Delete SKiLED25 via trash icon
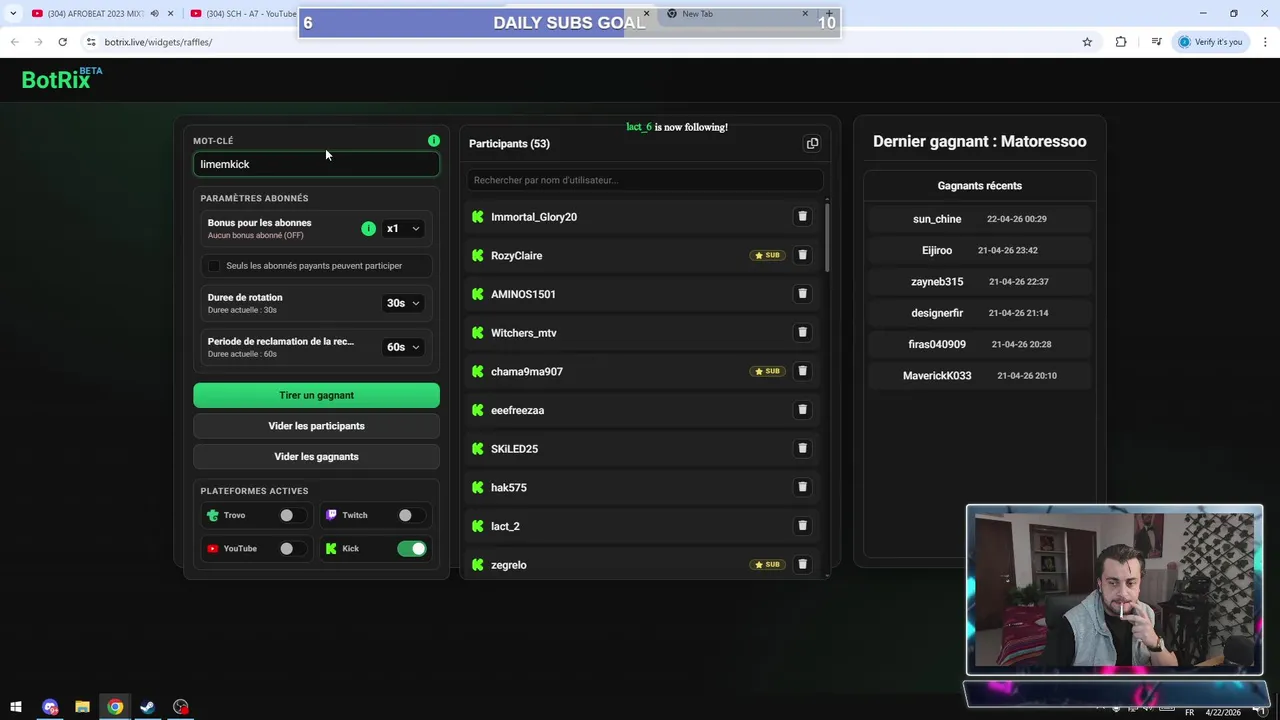The height and width of the screenshot is (720, 1280). click(x=802, y=448)
